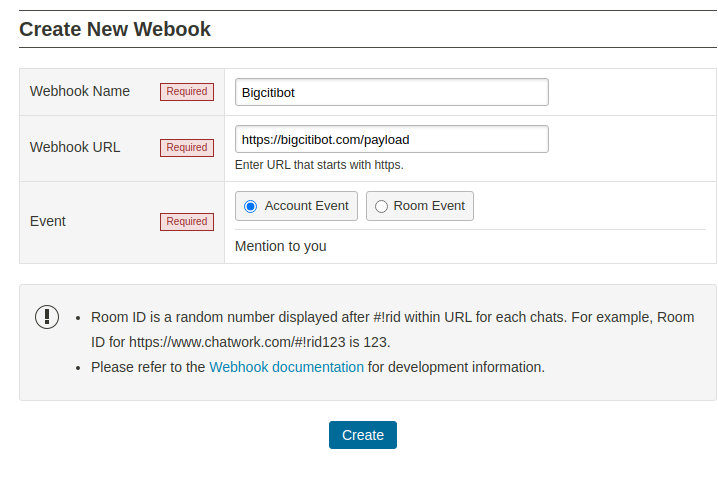
Task: Click the Required badge in the Event row
Action: (x=186, y=222)
